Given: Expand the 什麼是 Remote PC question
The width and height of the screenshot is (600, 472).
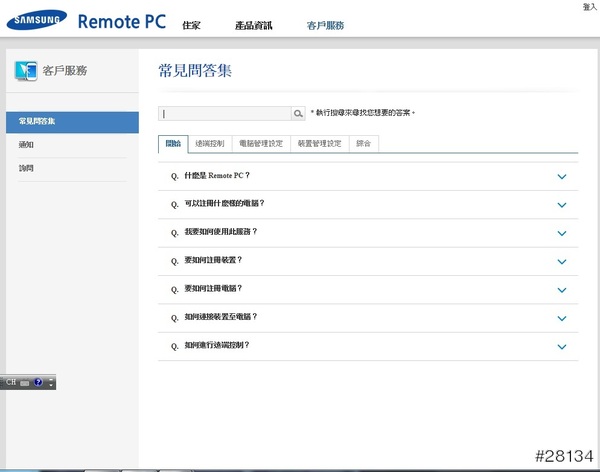Looking at the screenshot, I should 561,177.
